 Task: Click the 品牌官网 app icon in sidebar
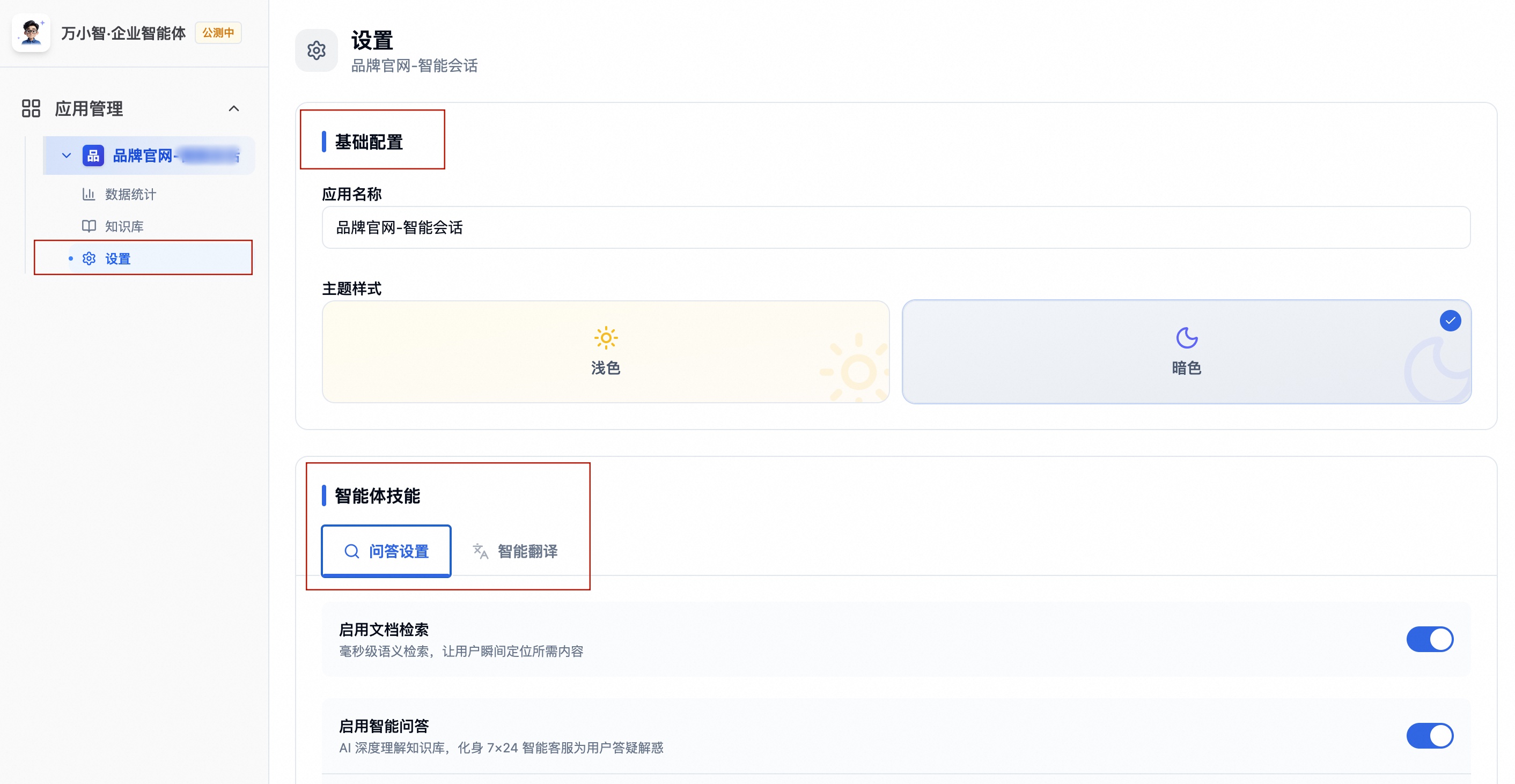93,155
